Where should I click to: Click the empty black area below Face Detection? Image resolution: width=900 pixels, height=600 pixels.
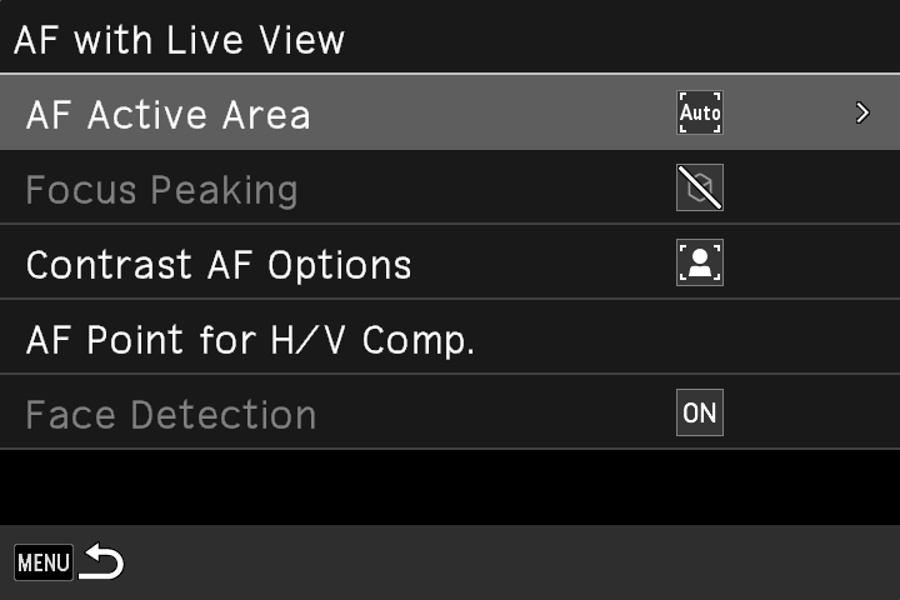(x=450, y=487)
